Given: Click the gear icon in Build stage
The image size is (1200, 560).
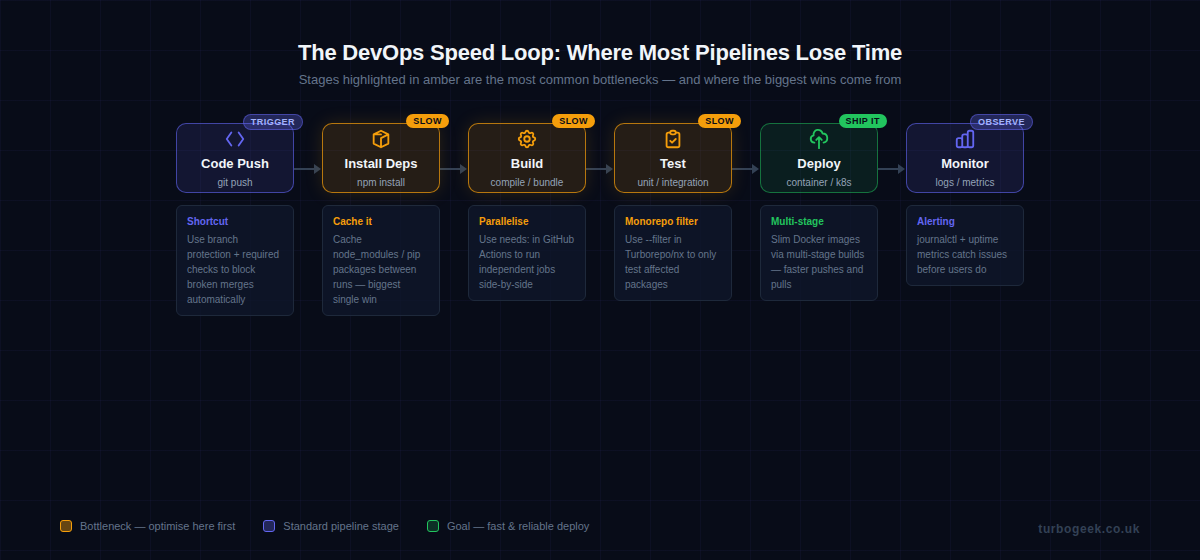Looking at the screenshot, I should click(x=527, y=139).
